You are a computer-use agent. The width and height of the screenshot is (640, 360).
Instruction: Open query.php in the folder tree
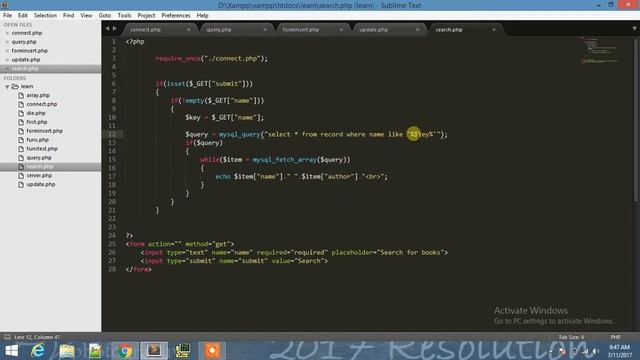point(39,158)
